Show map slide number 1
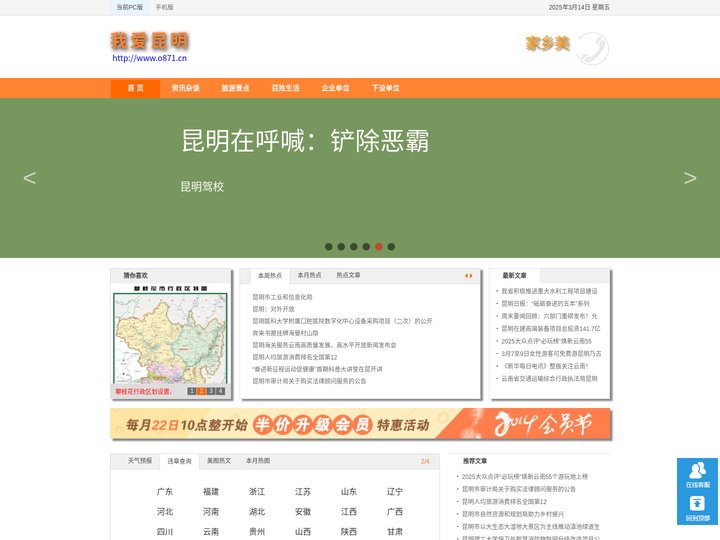720x540 pixels. click(192, 391)
